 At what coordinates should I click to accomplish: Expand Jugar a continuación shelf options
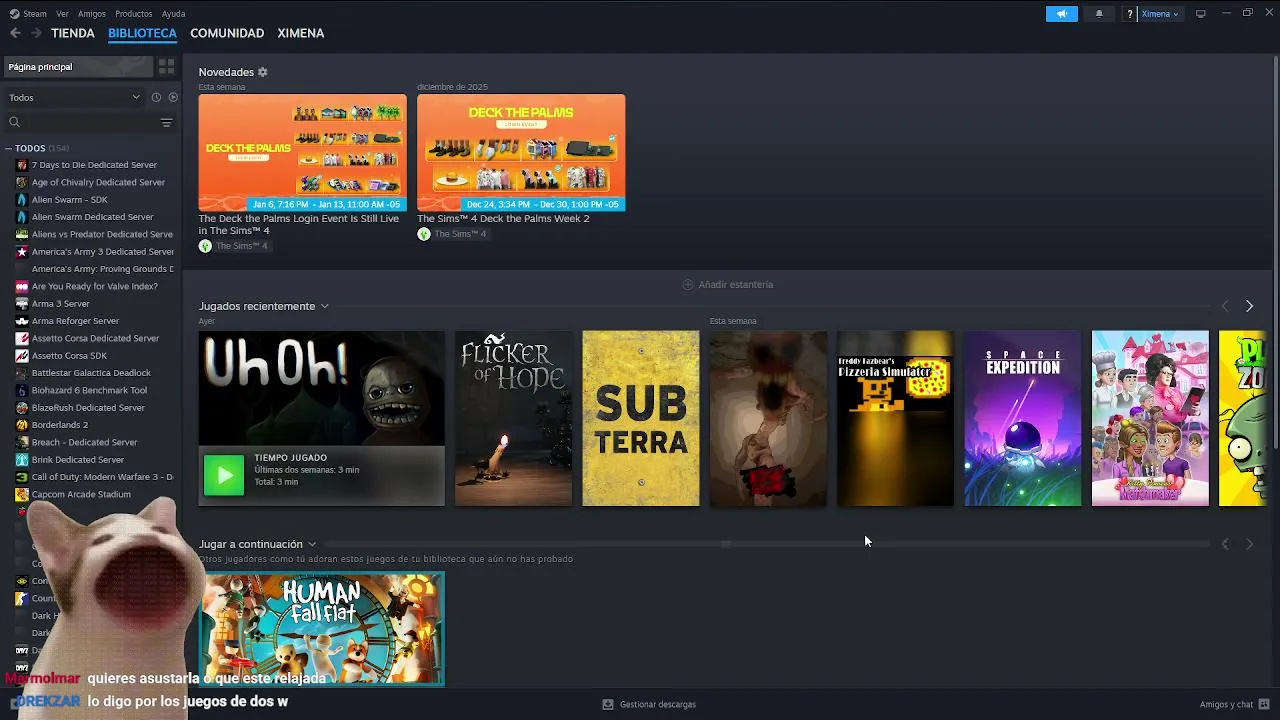point(312,544)
